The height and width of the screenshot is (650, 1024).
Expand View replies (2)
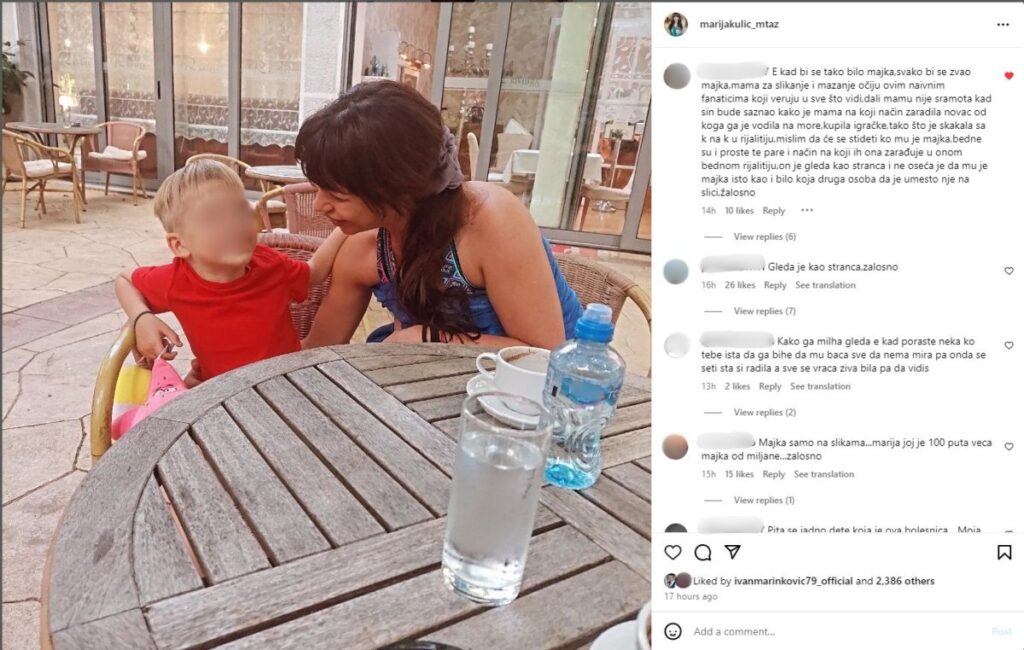tap(764, 412)
